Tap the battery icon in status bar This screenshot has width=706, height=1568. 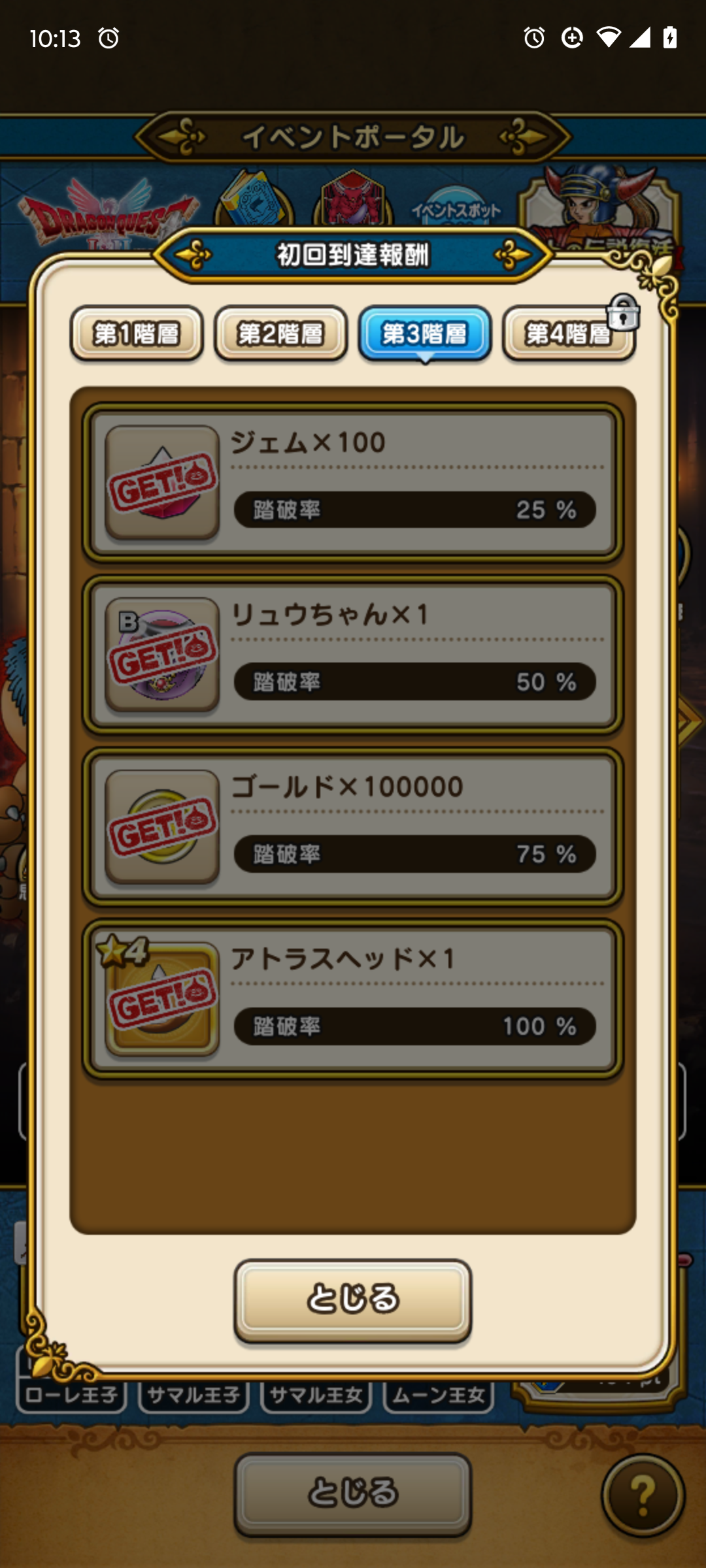tap(670, 38)
